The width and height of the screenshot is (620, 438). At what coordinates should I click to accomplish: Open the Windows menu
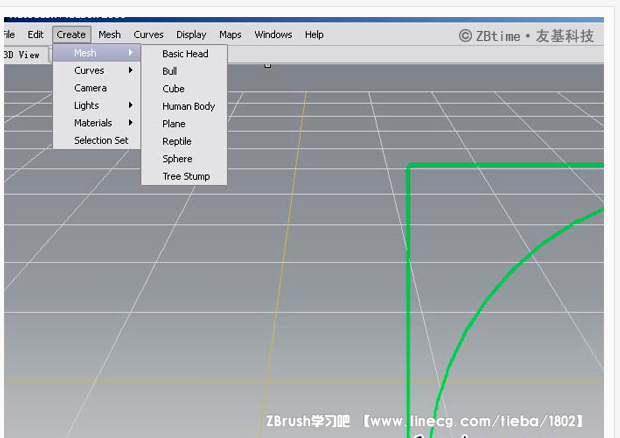point(273,35)
